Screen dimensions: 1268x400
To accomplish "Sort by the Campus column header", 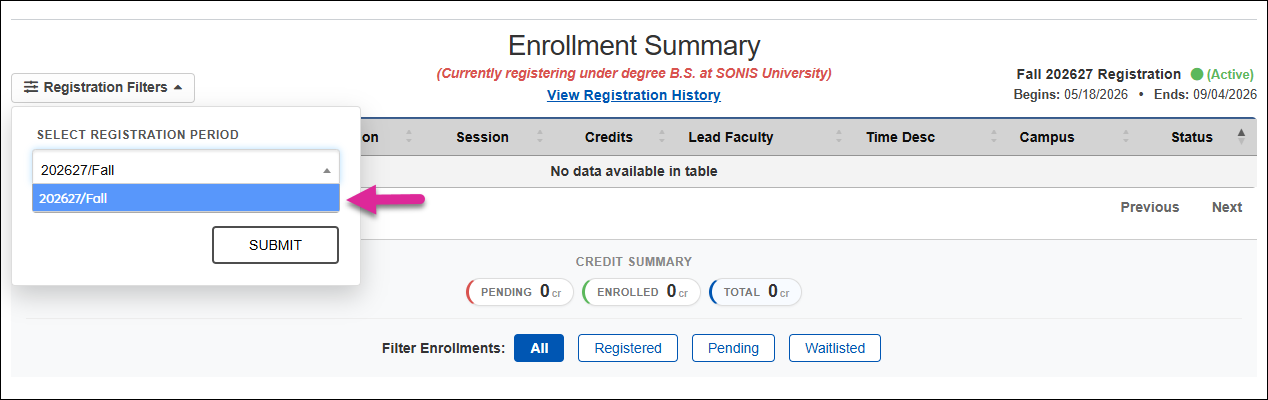I will 1047,137.
